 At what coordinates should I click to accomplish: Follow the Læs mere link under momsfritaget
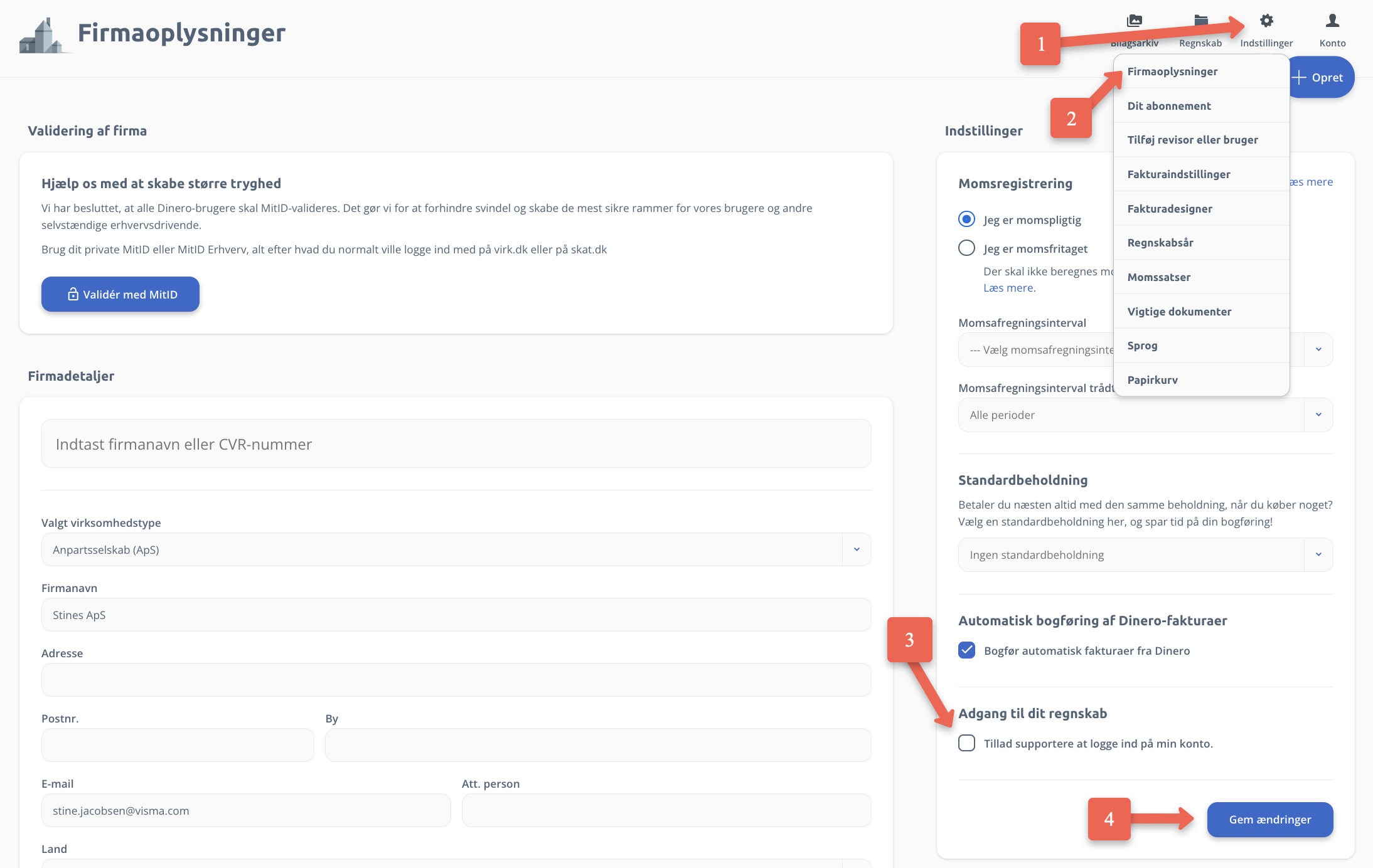click(1009, 288)
